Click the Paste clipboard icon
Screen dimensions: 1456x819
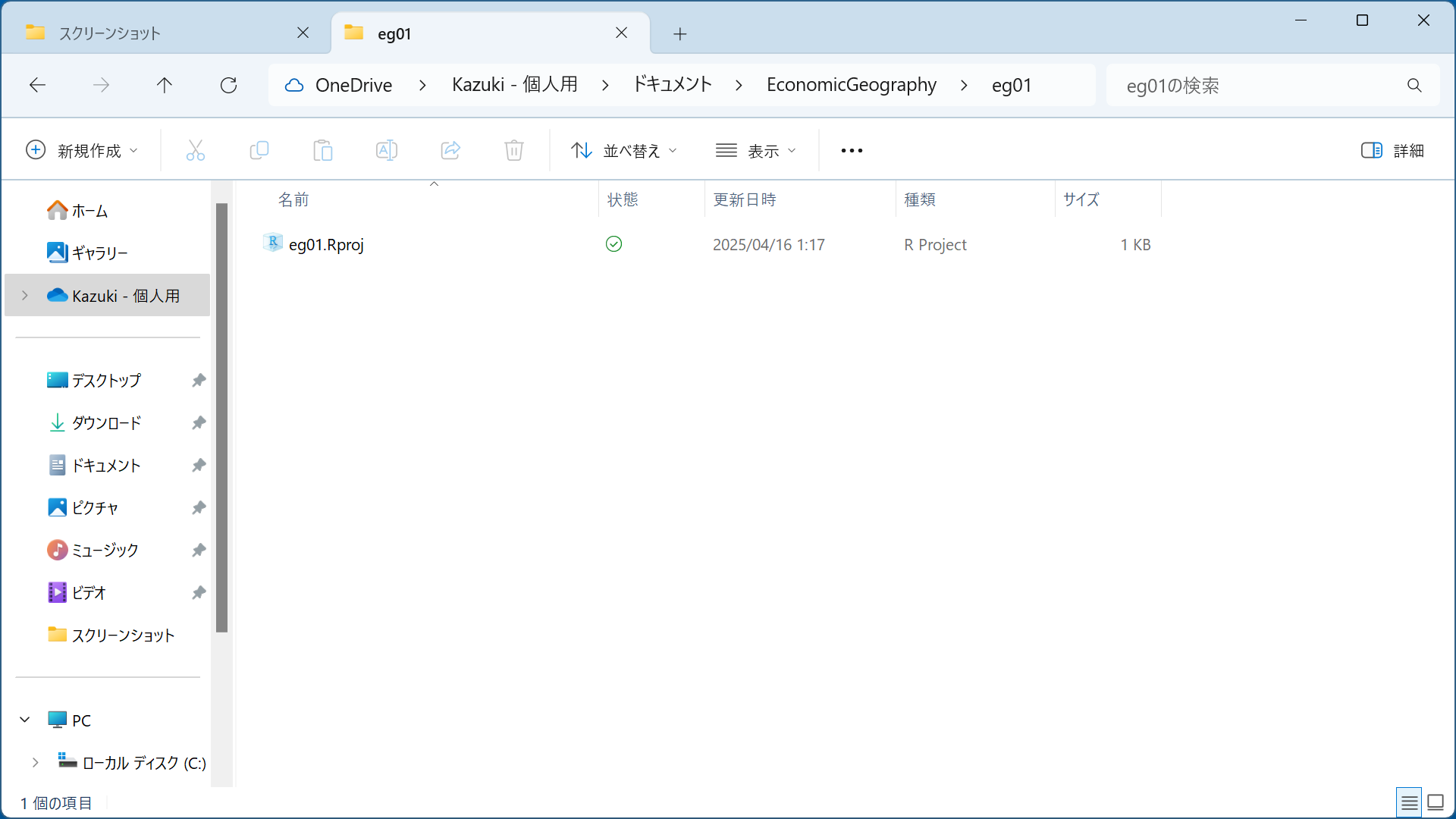(323, 150)
